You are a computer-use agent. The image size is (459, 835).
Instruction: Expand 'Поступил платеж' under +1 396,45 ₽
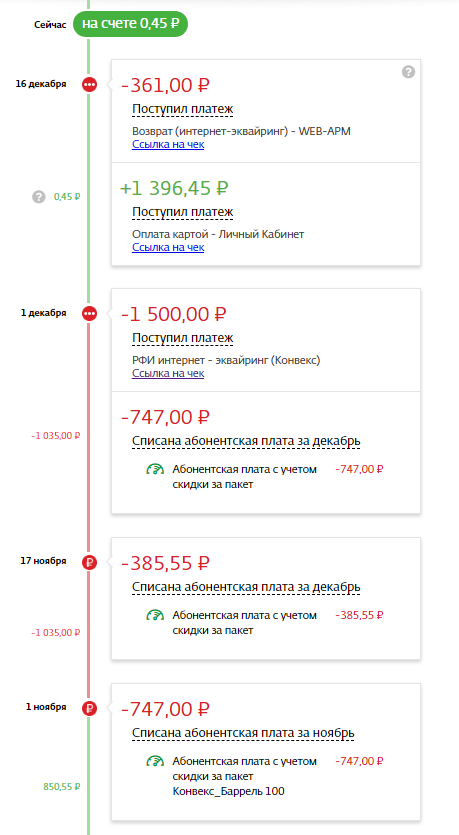[183, 212]
